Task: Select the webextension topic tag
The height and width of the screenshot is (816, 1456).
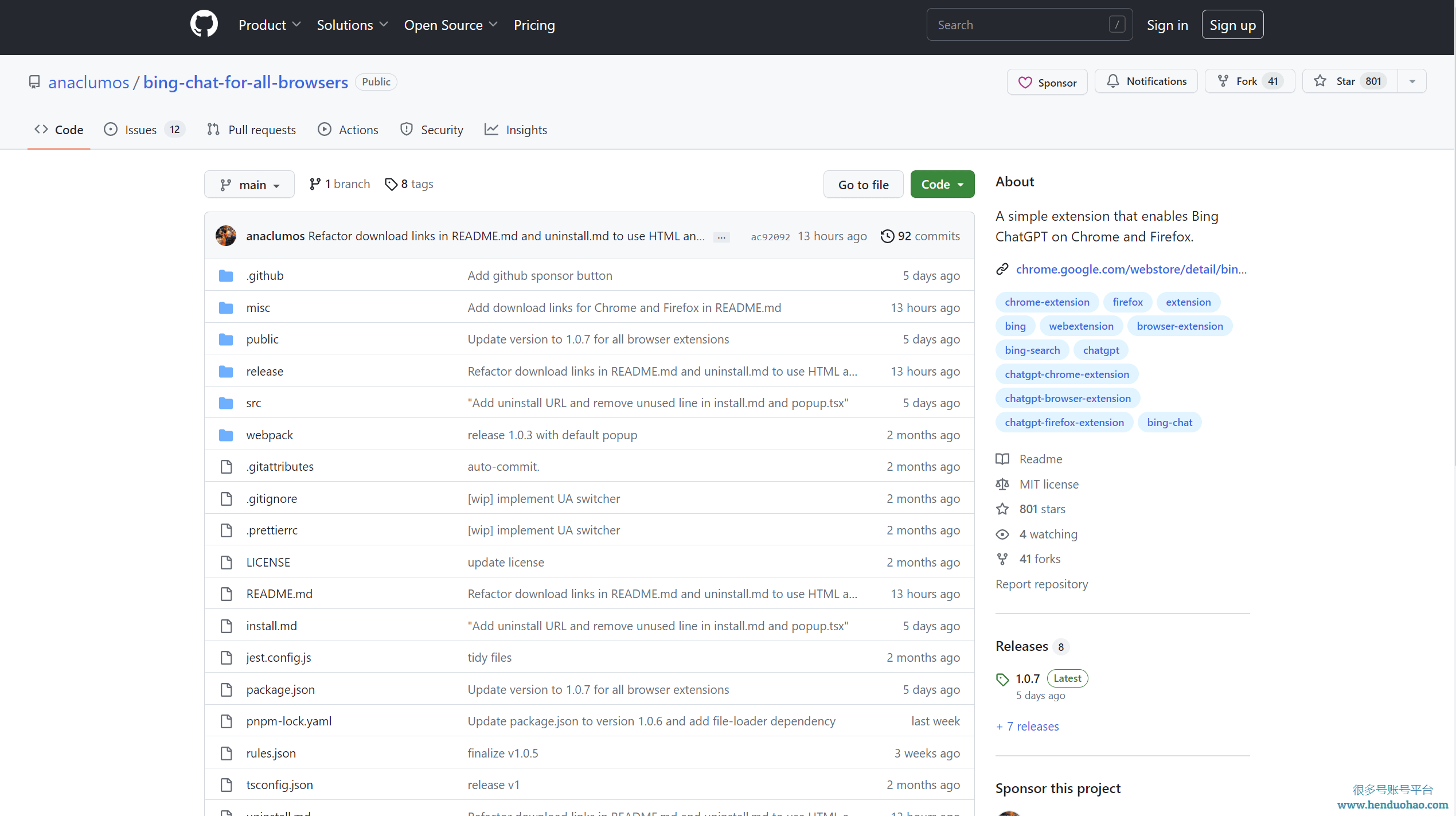Action: click(1081, 326)
